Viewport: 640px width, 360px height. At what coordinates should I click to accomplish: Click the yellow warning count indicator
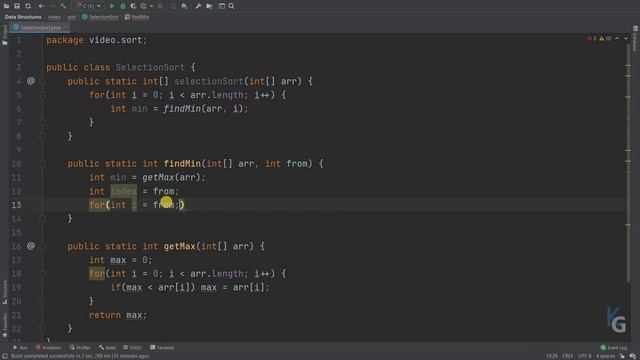pos(605,38)
